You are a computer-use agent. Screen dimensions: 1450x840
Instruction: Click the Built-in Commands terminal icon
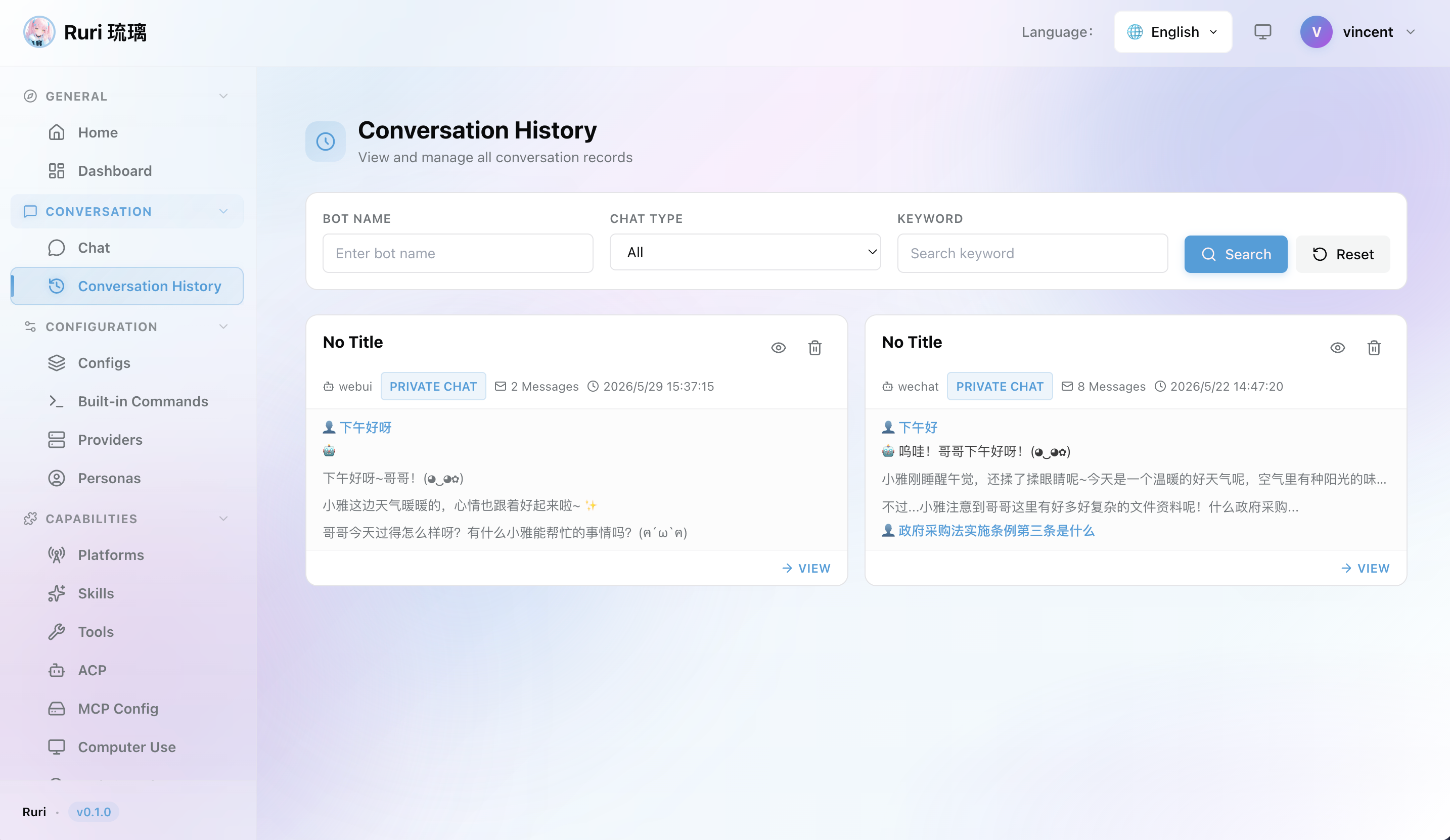57,401
